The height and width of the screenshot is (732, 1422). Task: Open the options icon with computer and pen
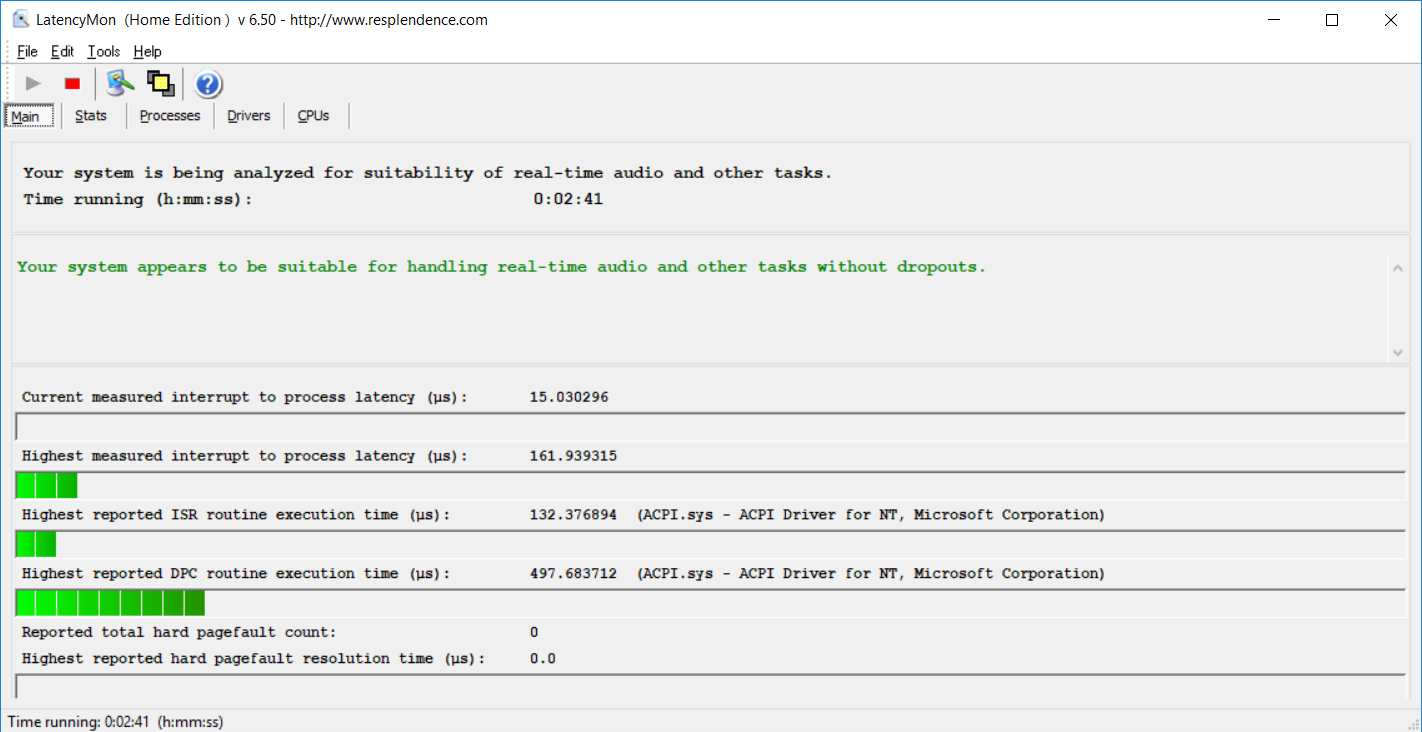coord(120,84)
